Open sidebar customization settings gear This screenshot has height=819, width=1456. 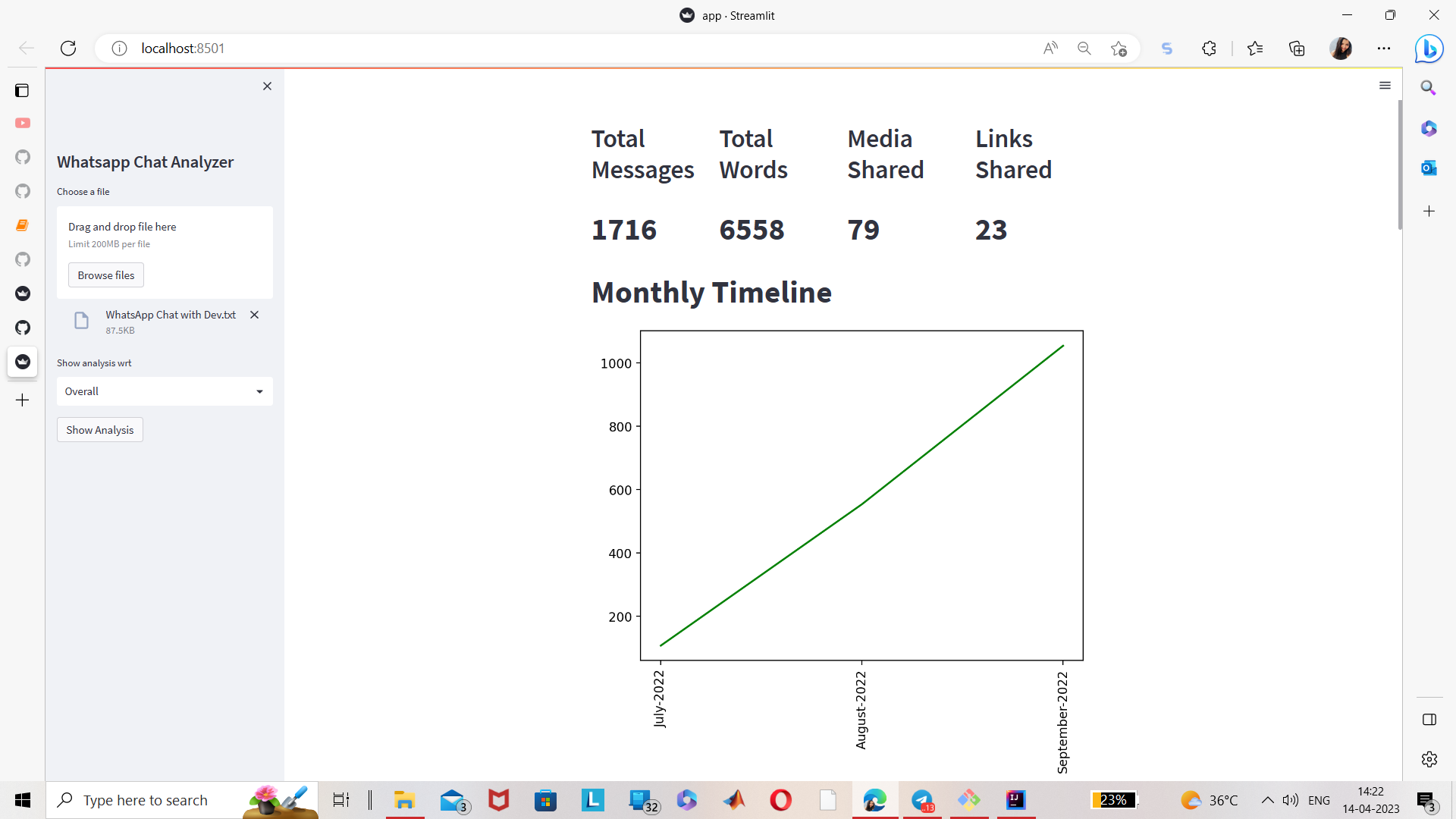point(1429,759)
